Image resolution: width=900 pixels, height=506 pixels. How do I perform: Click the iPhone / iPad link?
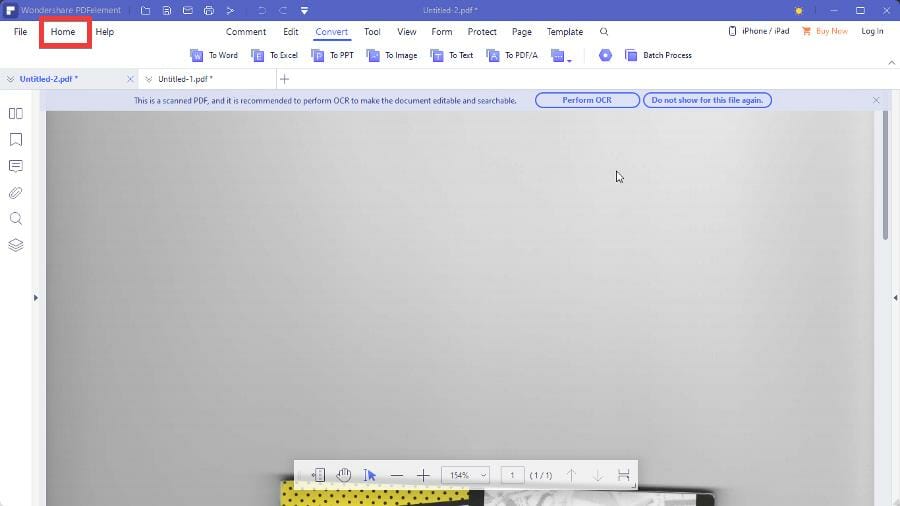[759, 31]
